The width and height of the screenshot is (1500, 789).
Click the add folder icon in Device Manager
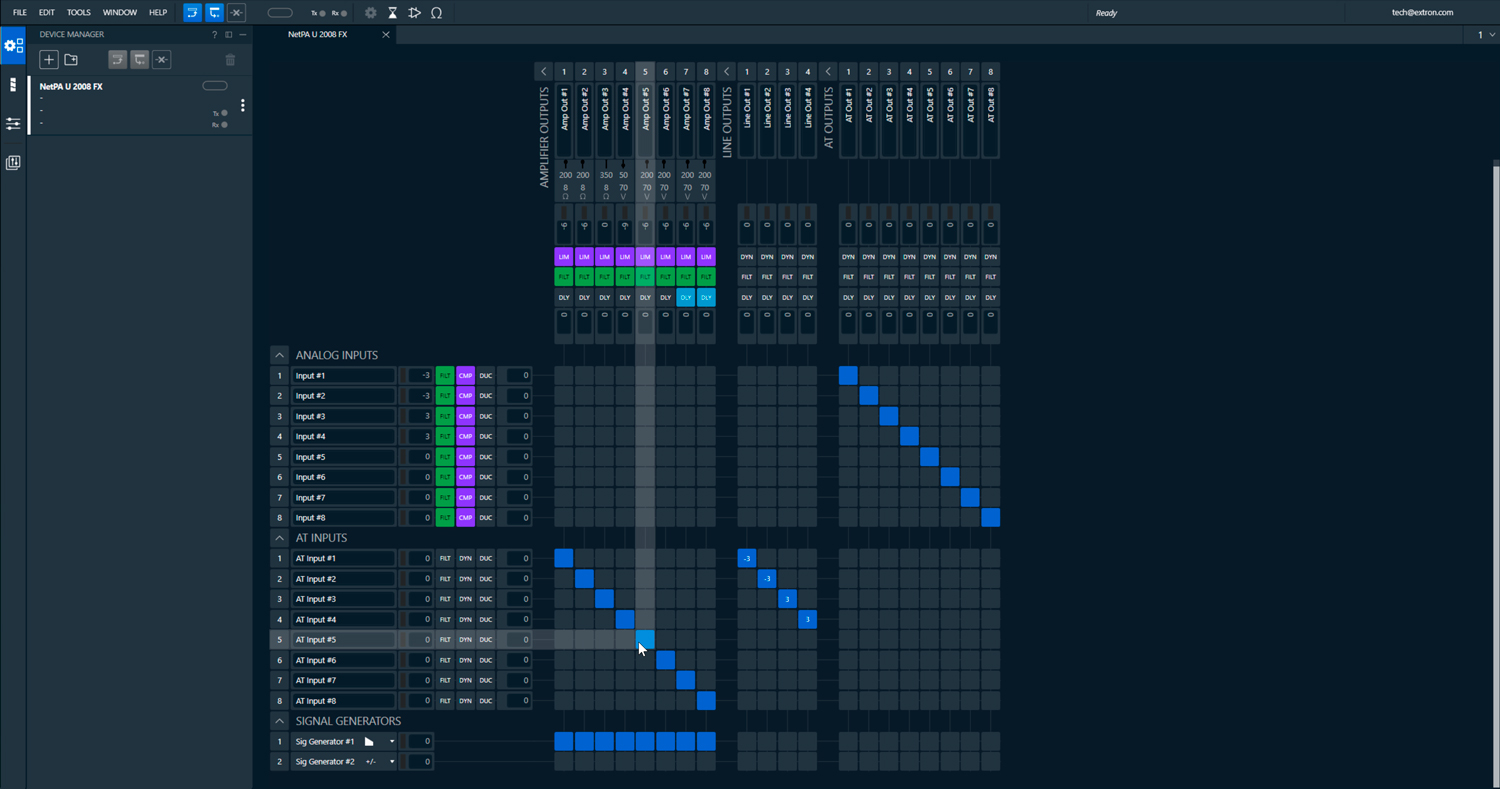(71, 60)
